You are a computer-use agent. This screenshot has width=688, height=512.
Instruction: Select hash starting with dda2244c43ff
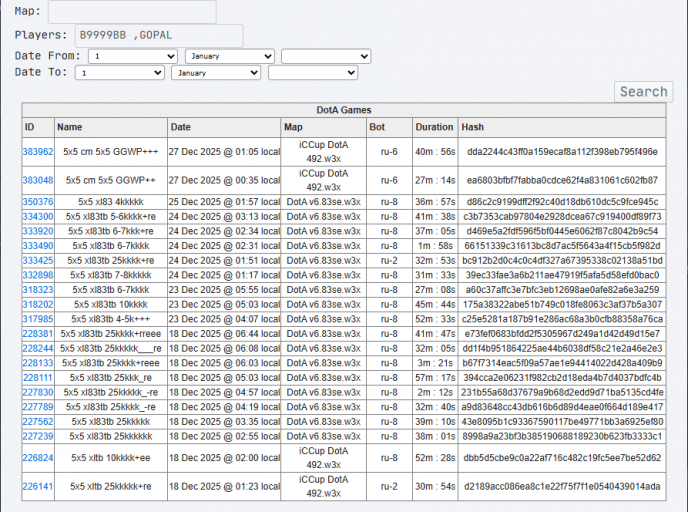[x=562, y=152]
